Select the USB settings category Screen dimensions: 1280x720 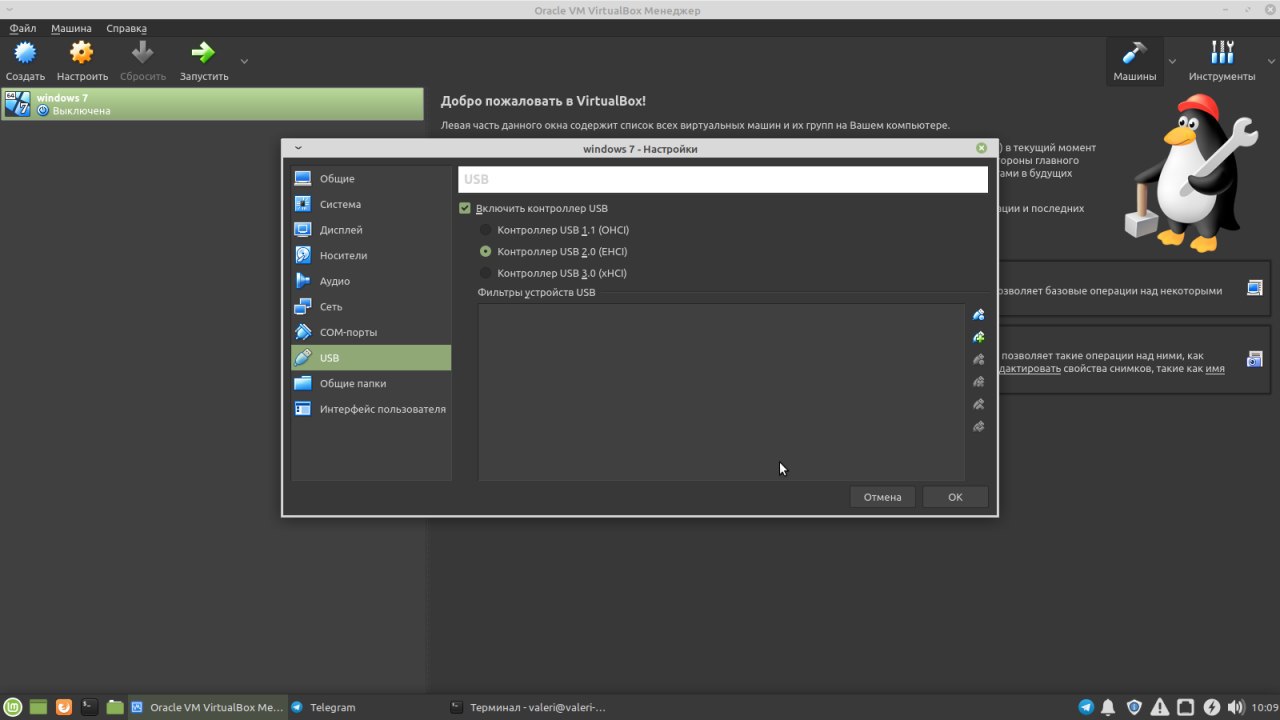click(371, 358)
